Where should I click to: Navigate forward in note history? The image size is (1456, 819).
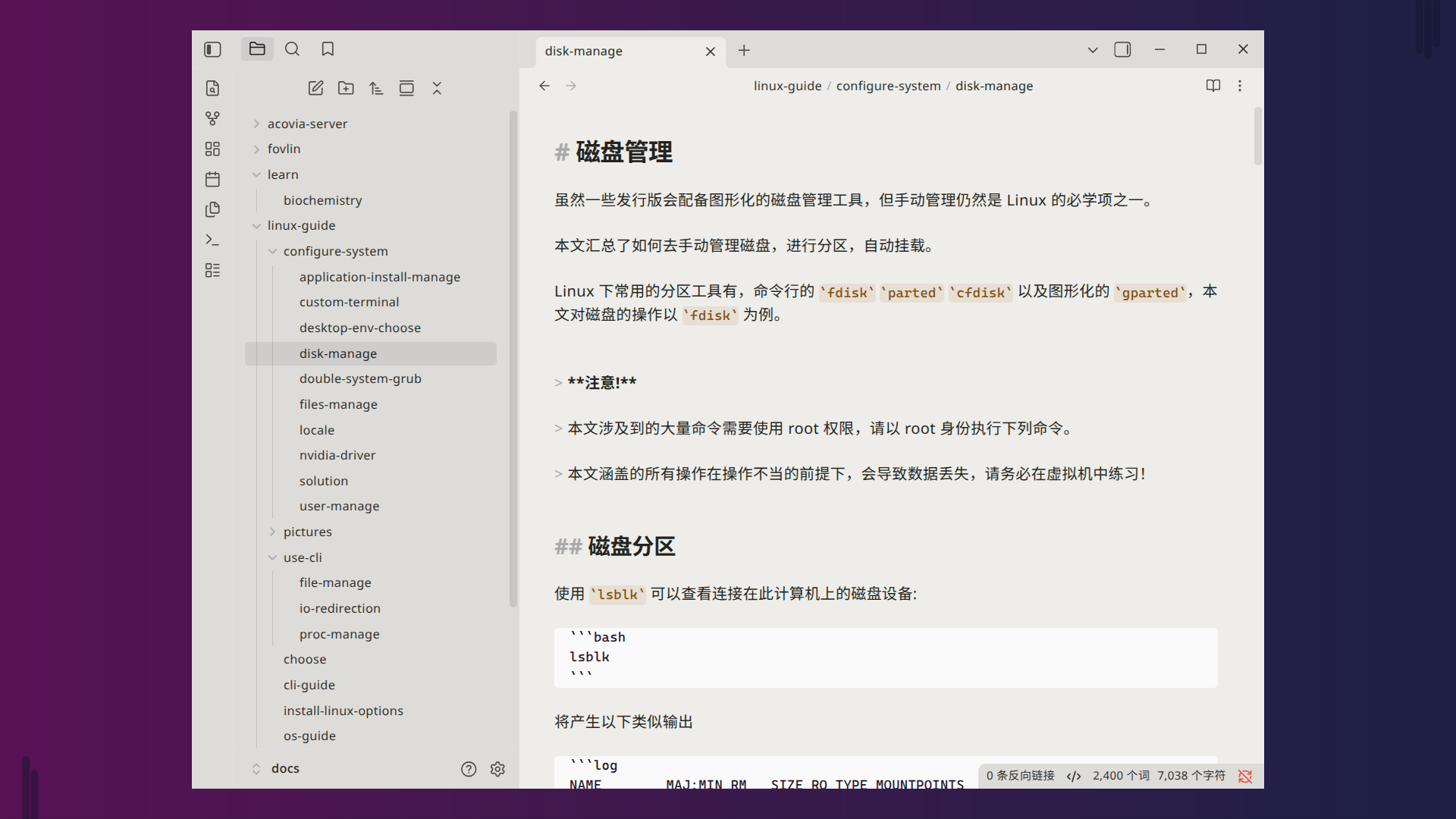coord(571,86)
